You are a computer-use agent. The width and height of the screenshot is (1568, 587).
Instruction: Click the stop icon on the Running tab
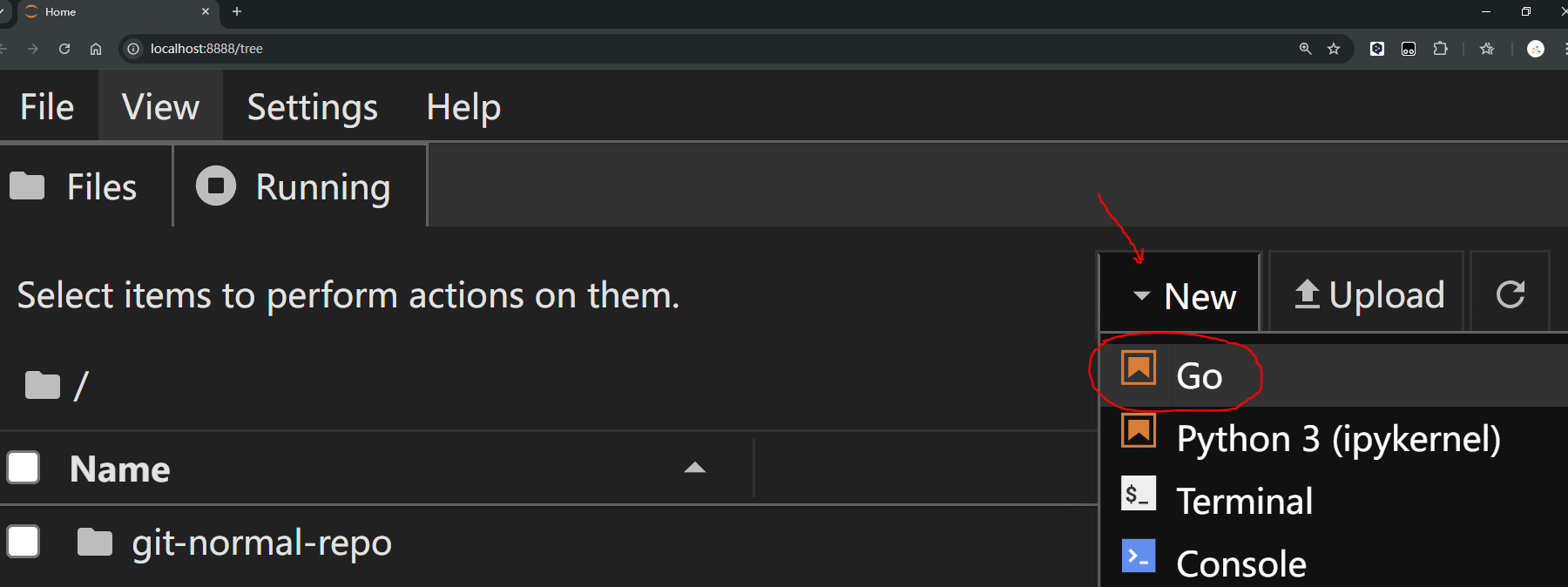tap(215, 186)
